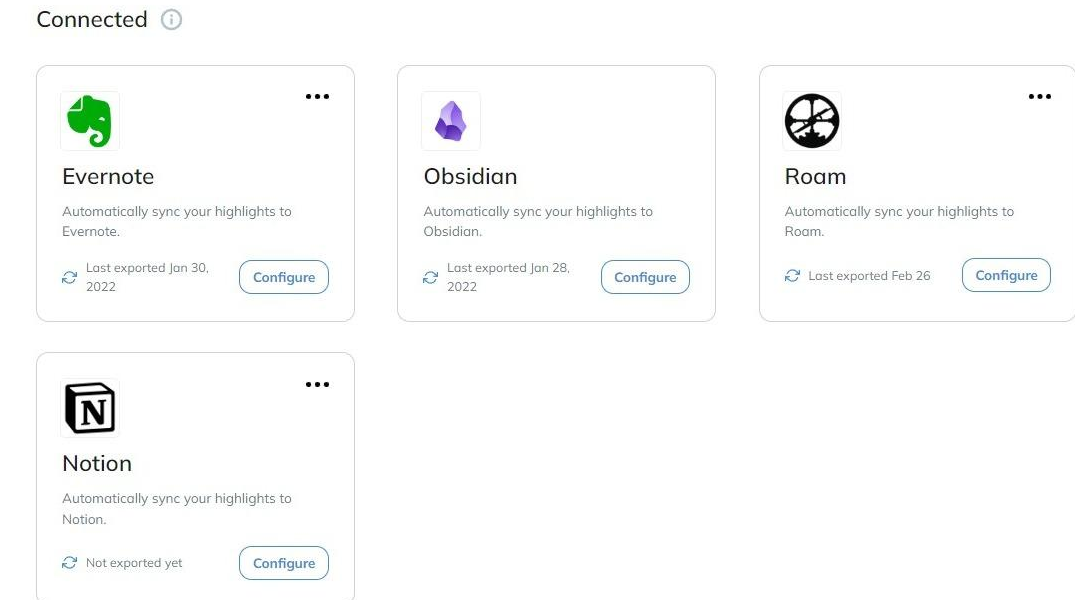Viewport: 1075px width, 600px height.
Task: Click the Evernote sync arrows icon
Action: [x=69, y=277]
